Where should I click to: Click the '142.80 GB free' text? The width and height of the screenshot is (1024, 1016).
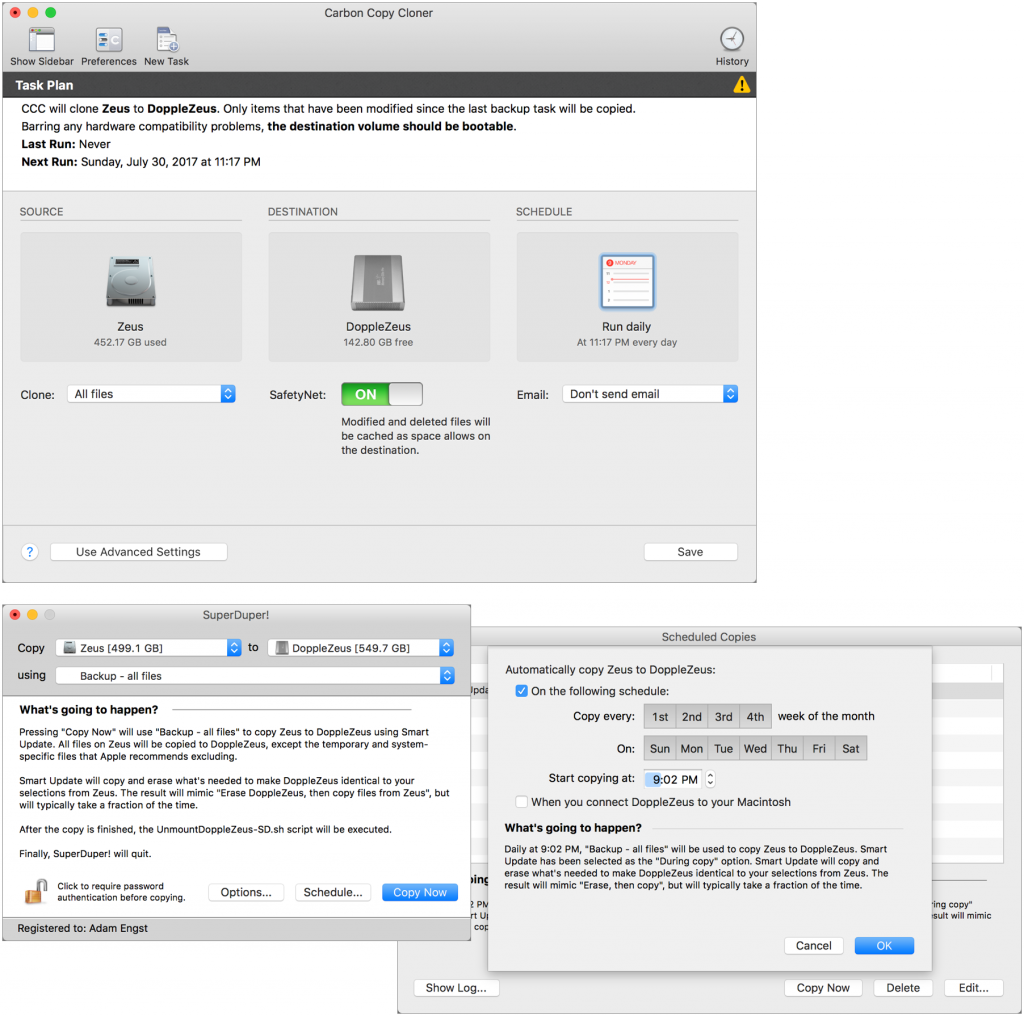pos(378,342)
